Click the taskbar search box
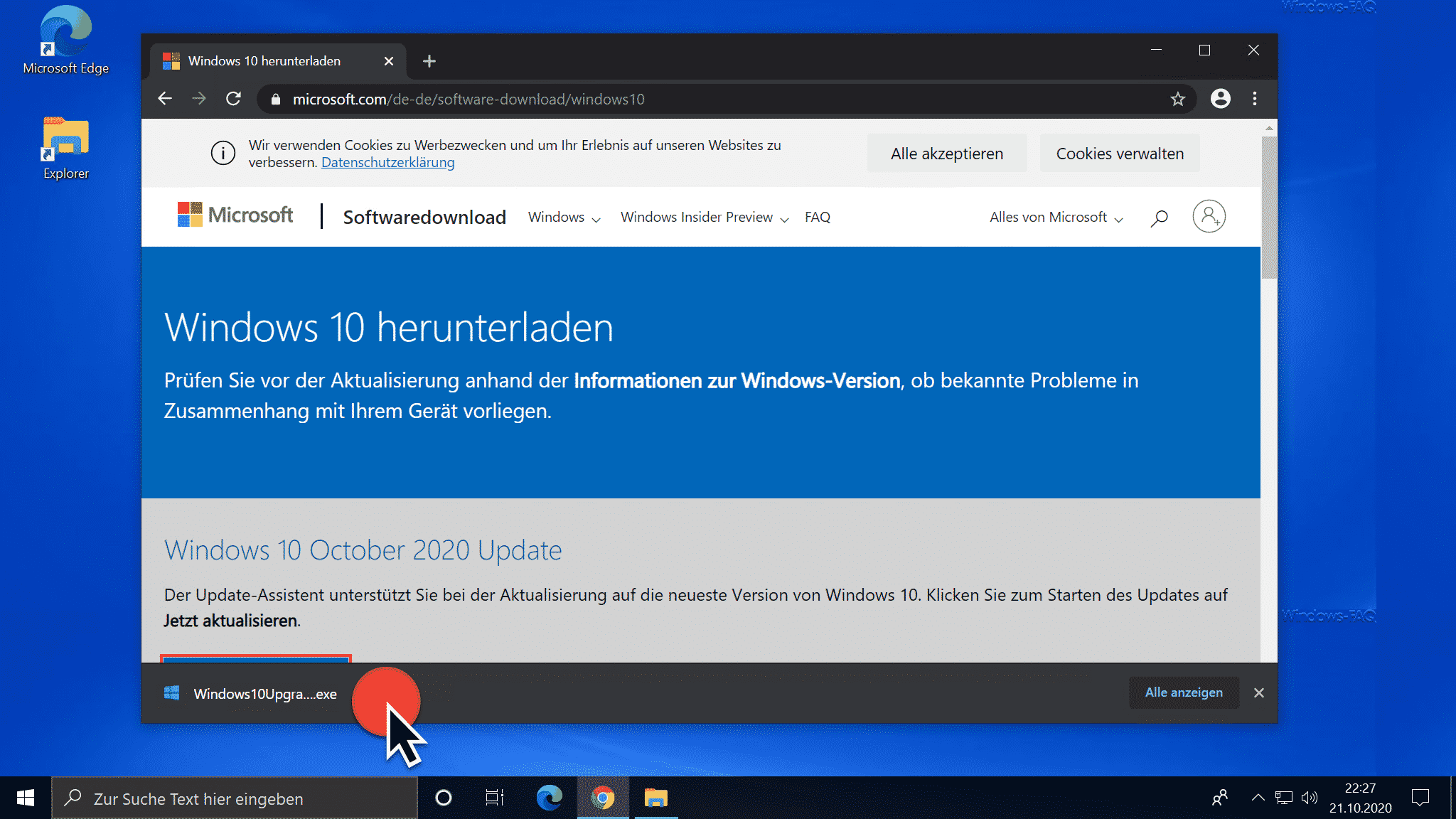1456x819 pixels. coord(235,798)
